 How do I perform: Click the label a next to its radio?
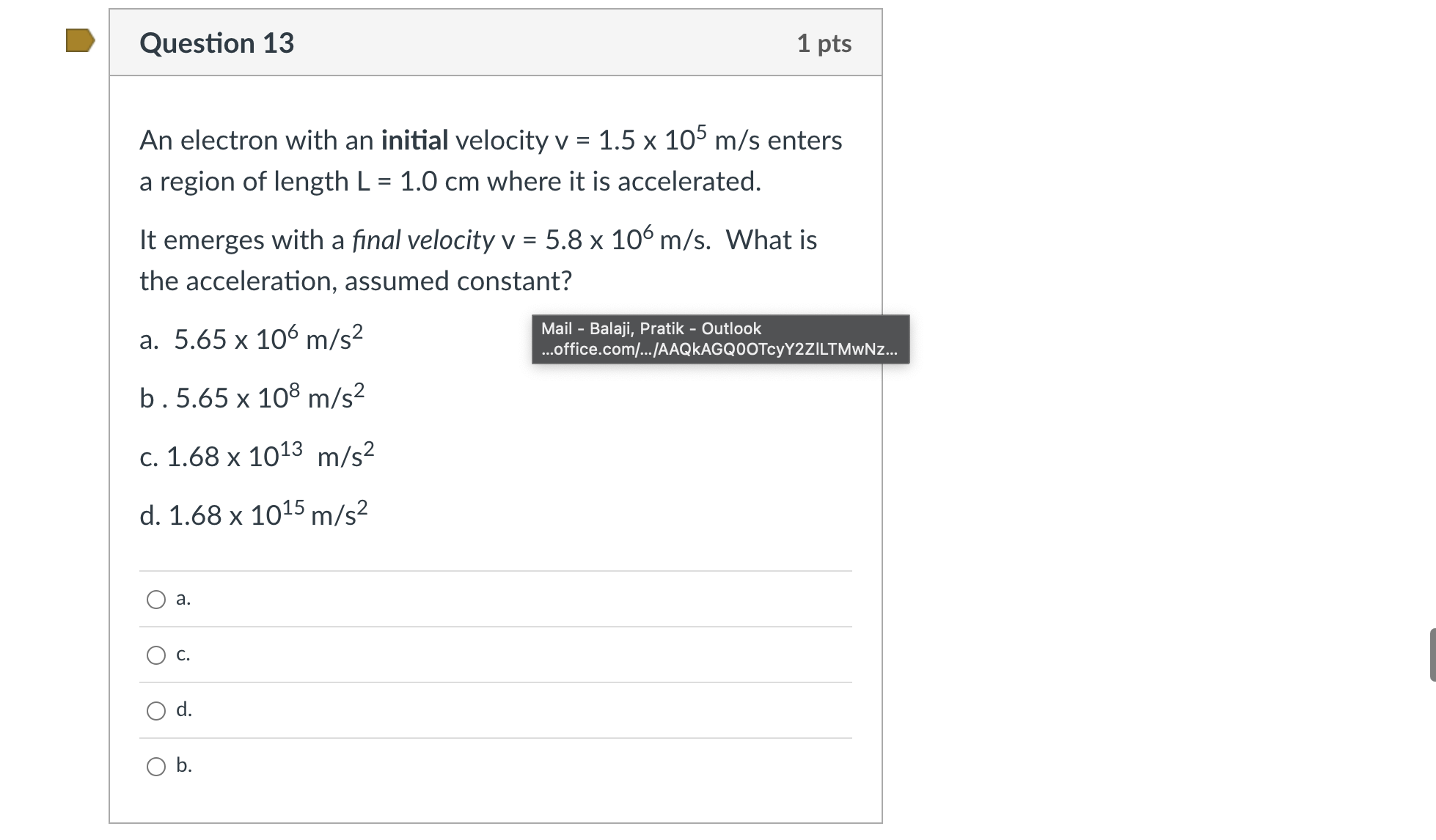(183, 599)
